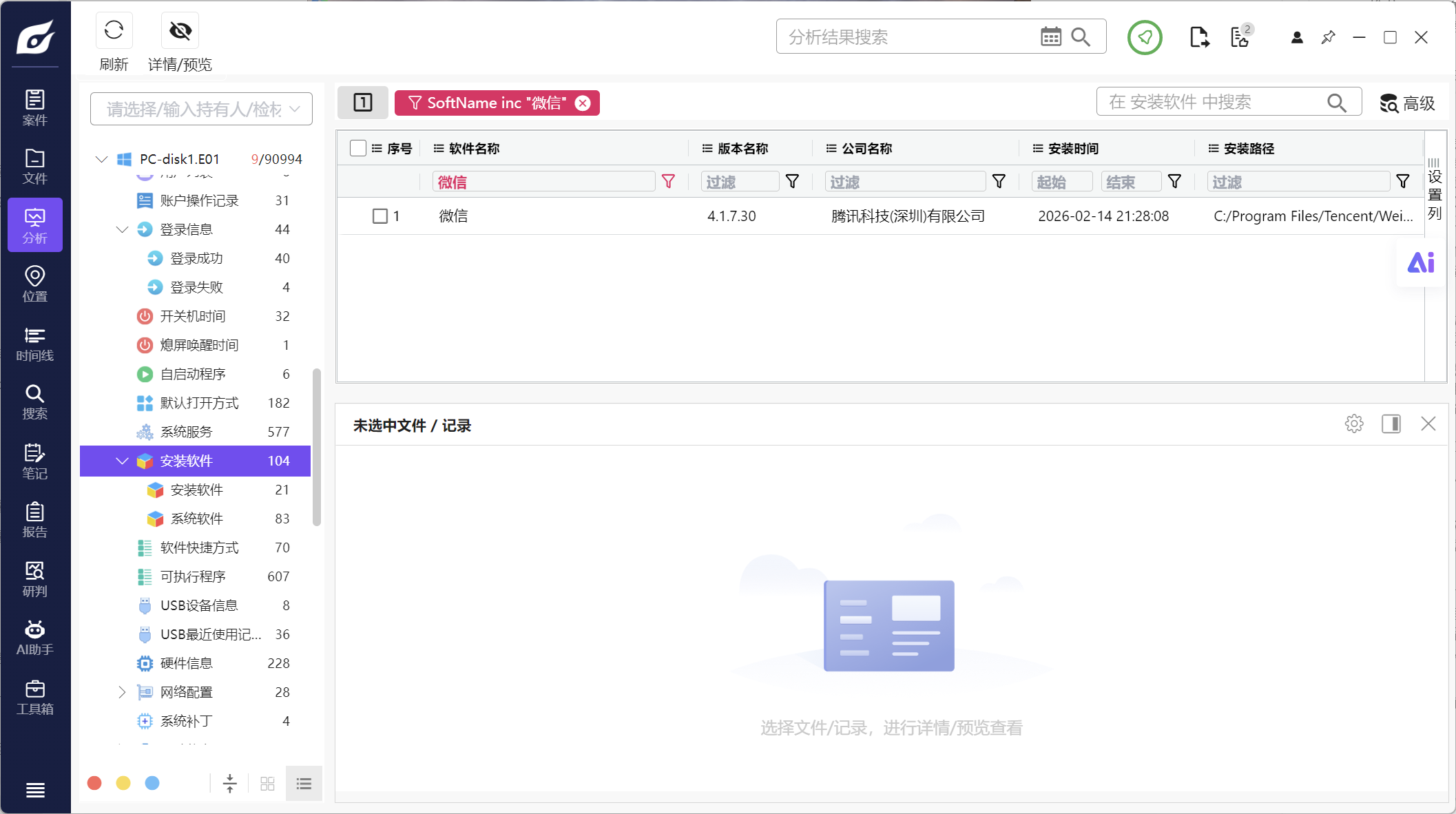Collapse the 登录信息 tree node
The width and height of the screenshot is (1456, 814).
123,229
